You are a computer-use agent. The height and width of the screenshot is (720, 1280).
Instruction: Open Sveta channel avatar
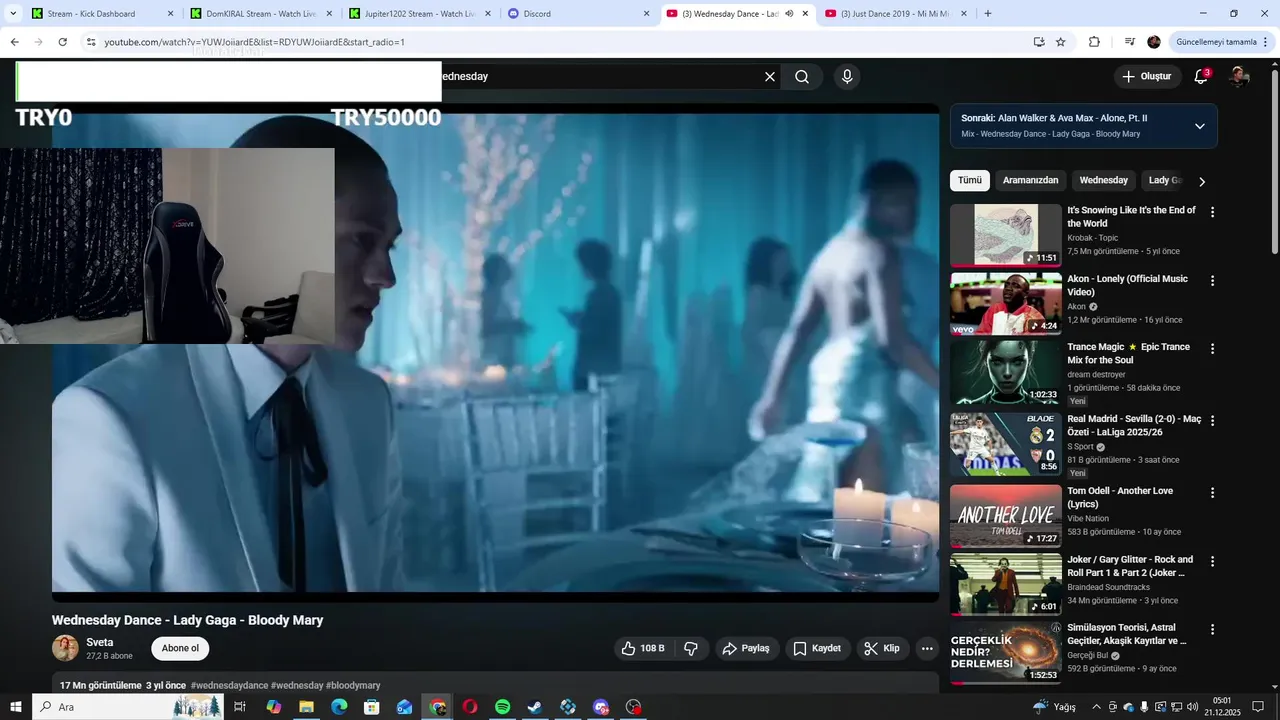[x=65, y=648]
